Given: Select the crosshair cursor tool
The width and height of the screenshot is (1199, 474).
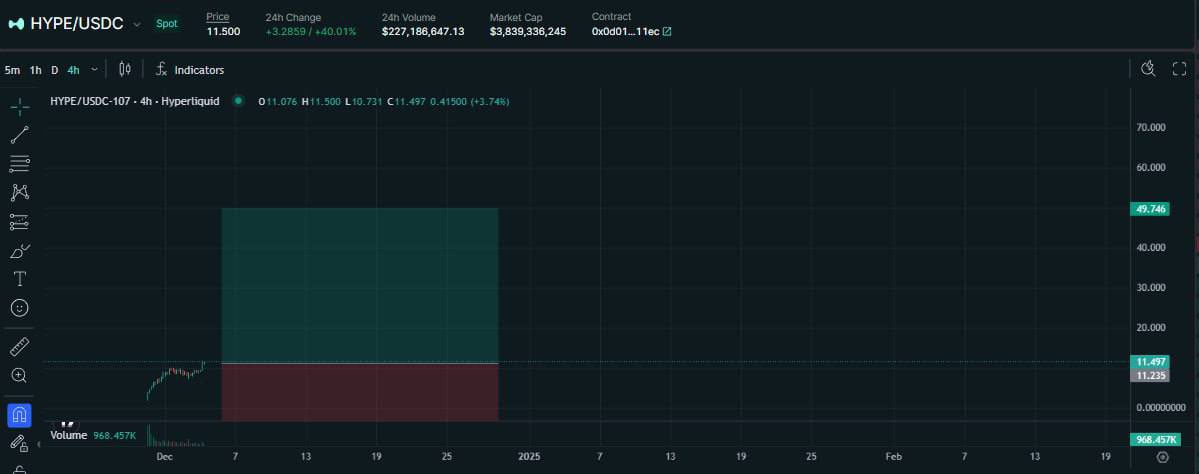Looking at the screenshot, I should click(x=20, y=106).
